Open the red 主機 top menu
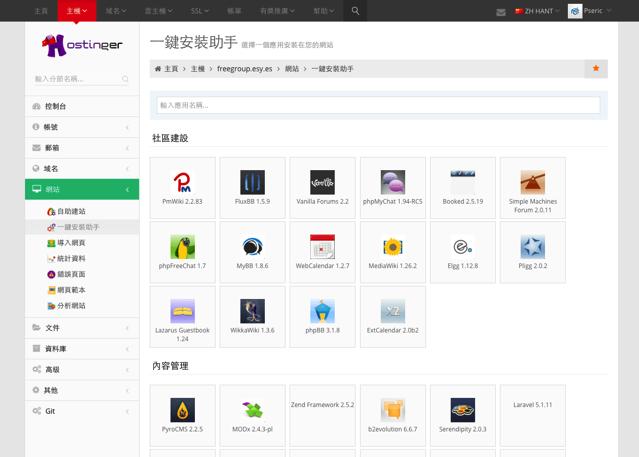639x457 pixels. (77, 11)
